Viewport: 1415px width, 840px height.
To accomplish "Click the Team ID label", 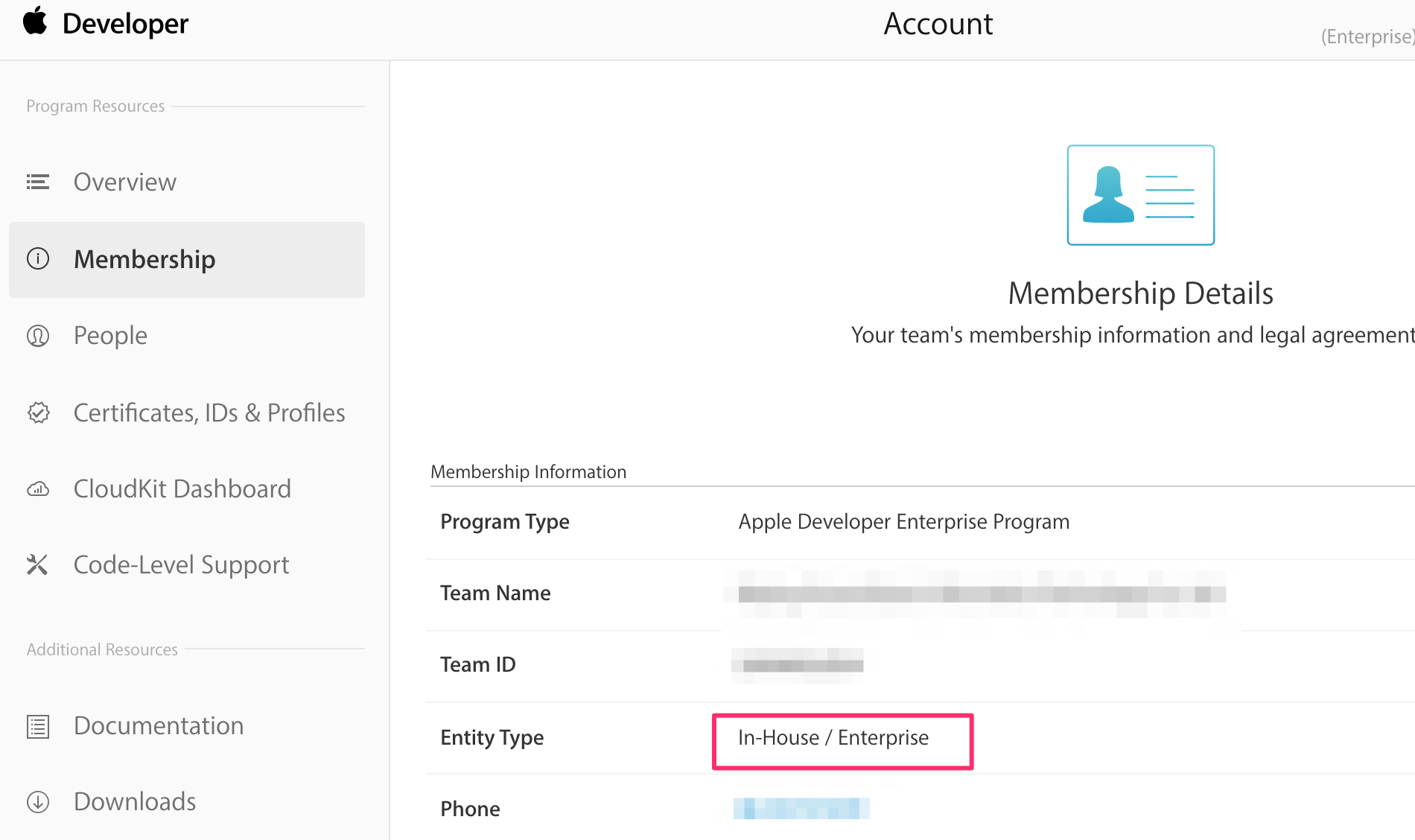I will click(x=477, y=664).
